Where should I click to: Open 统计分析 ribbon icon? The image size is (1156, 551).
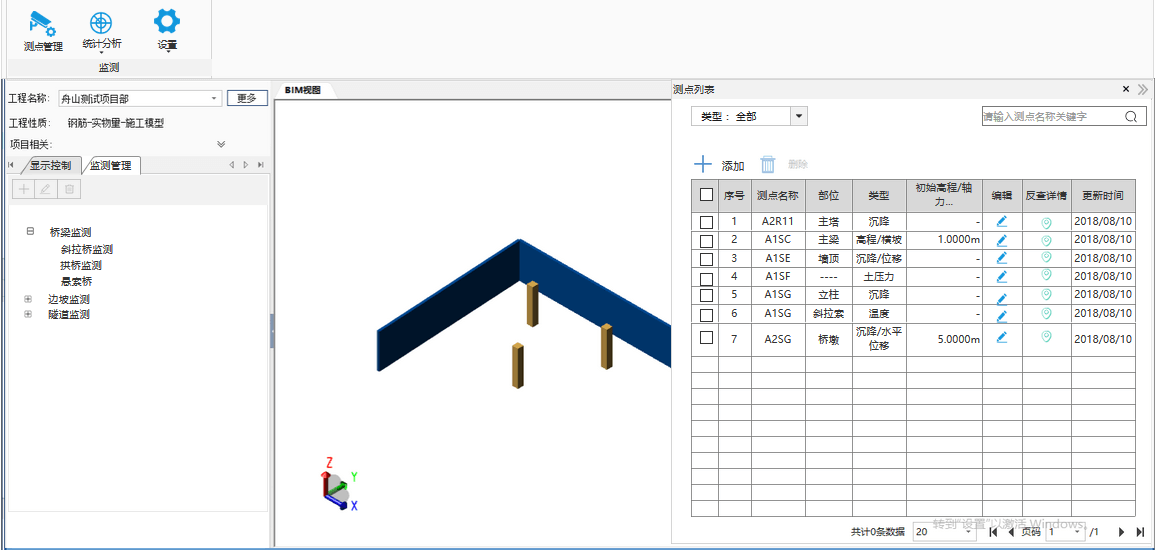point(102,22)
